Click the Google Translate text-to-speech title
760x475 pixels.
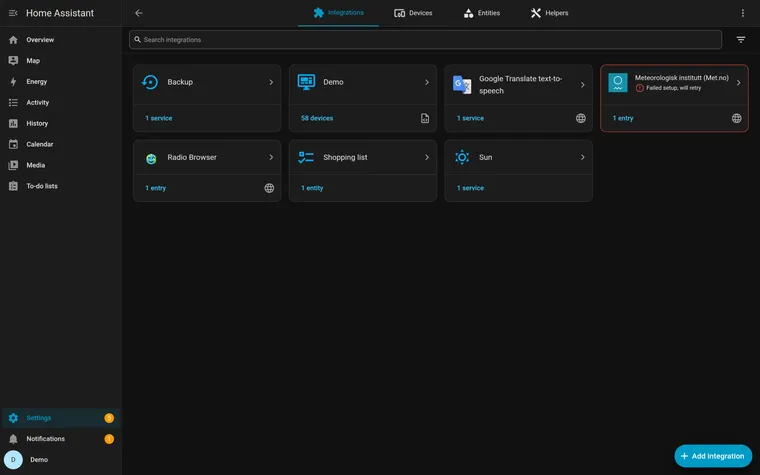521,84
